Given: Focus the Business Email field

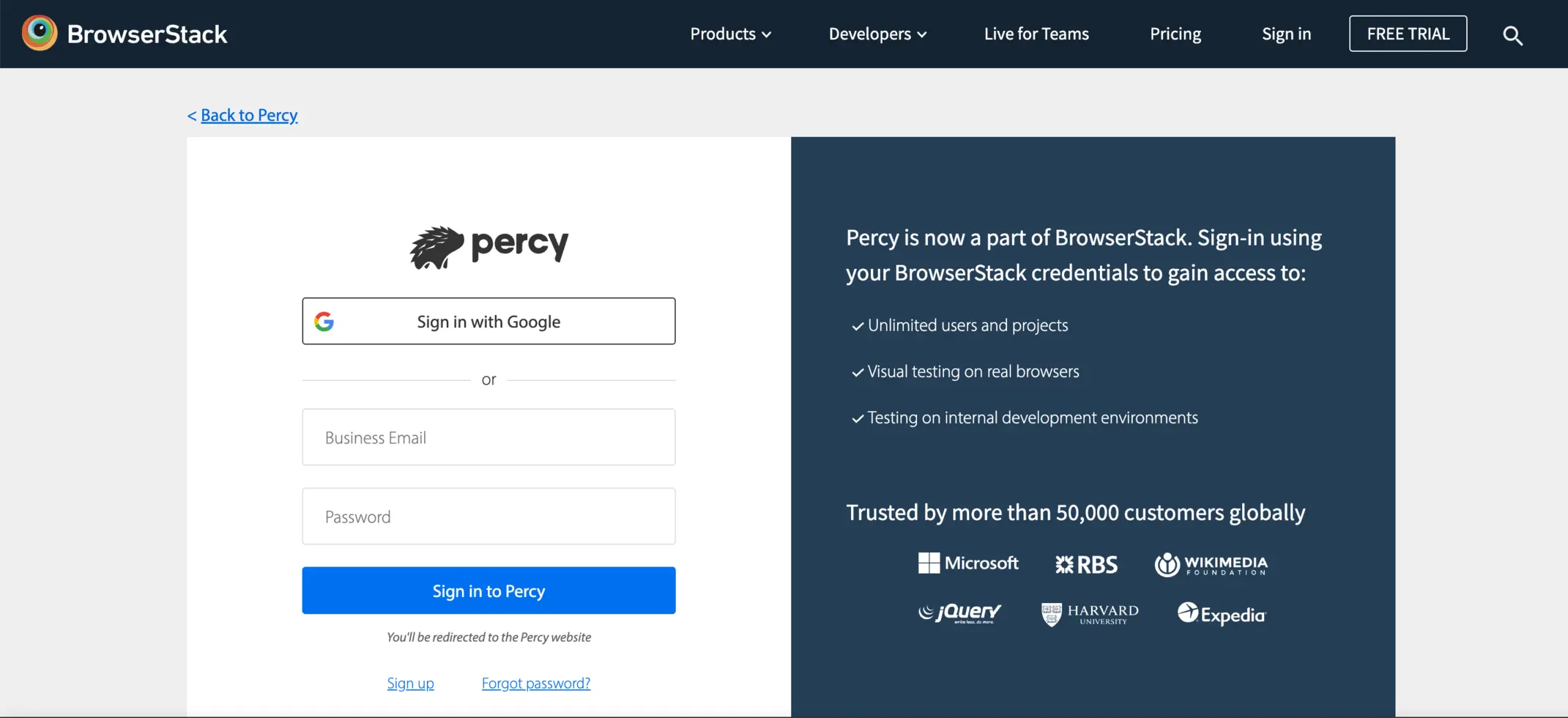Looking at the screenshot, I should coord(488,437).
